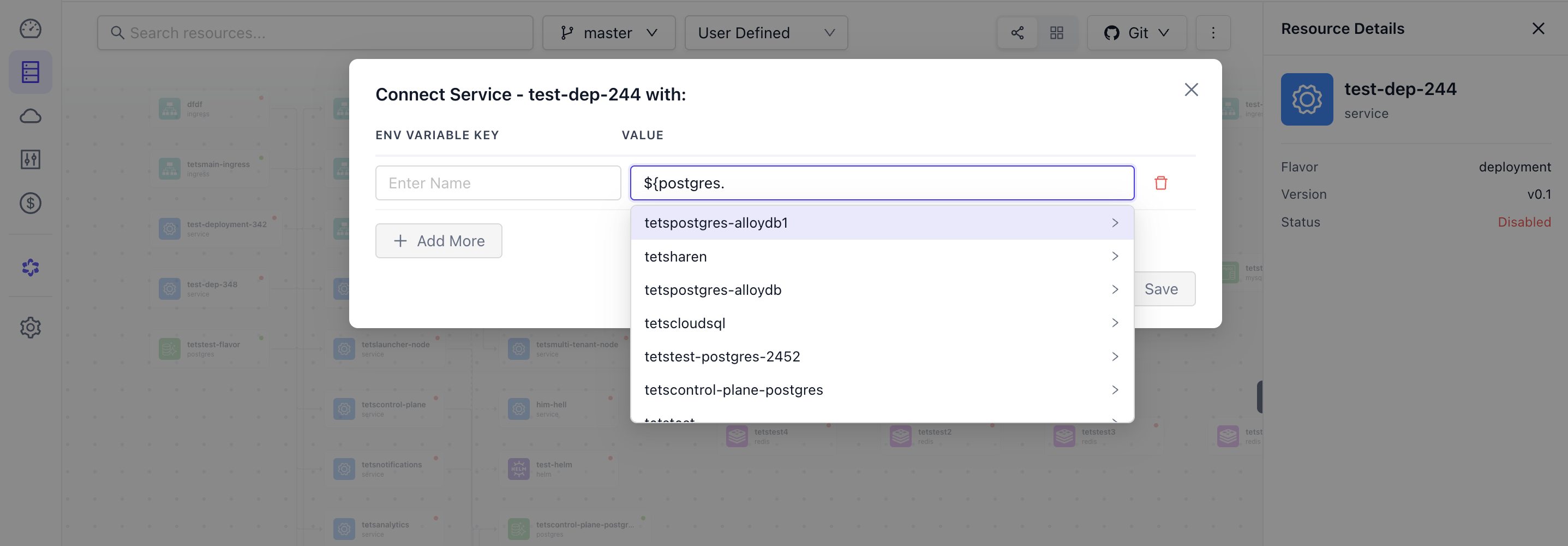The image size is (1568, 546).
Task: Open the cloud icon in sidebar
Action: tap(31, 116)
